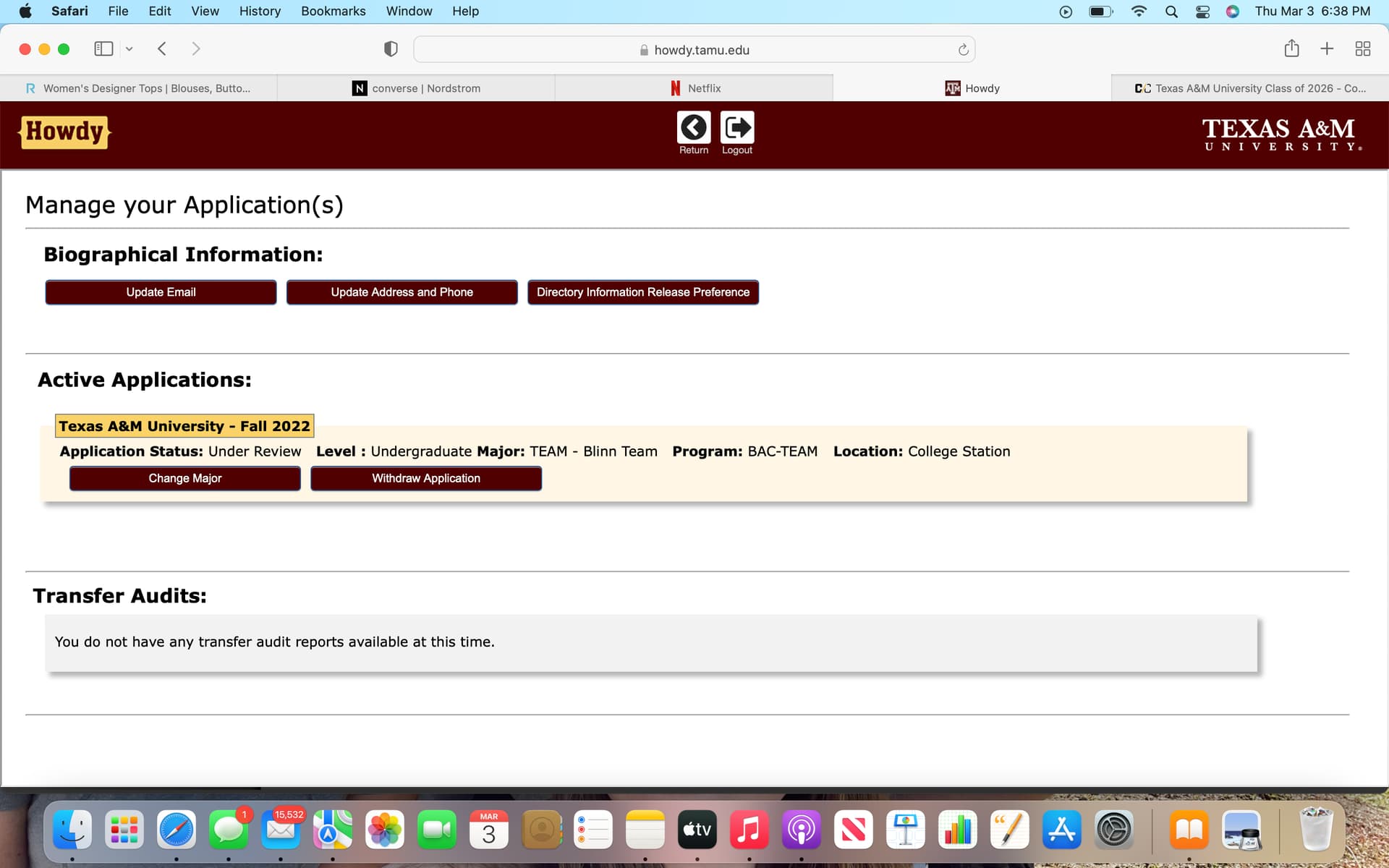Image resolution: width=1389 pixels, height=868 pixels.
Task: Click the howdy.tamu.edu address field
Action: click(x=694, y=50)
